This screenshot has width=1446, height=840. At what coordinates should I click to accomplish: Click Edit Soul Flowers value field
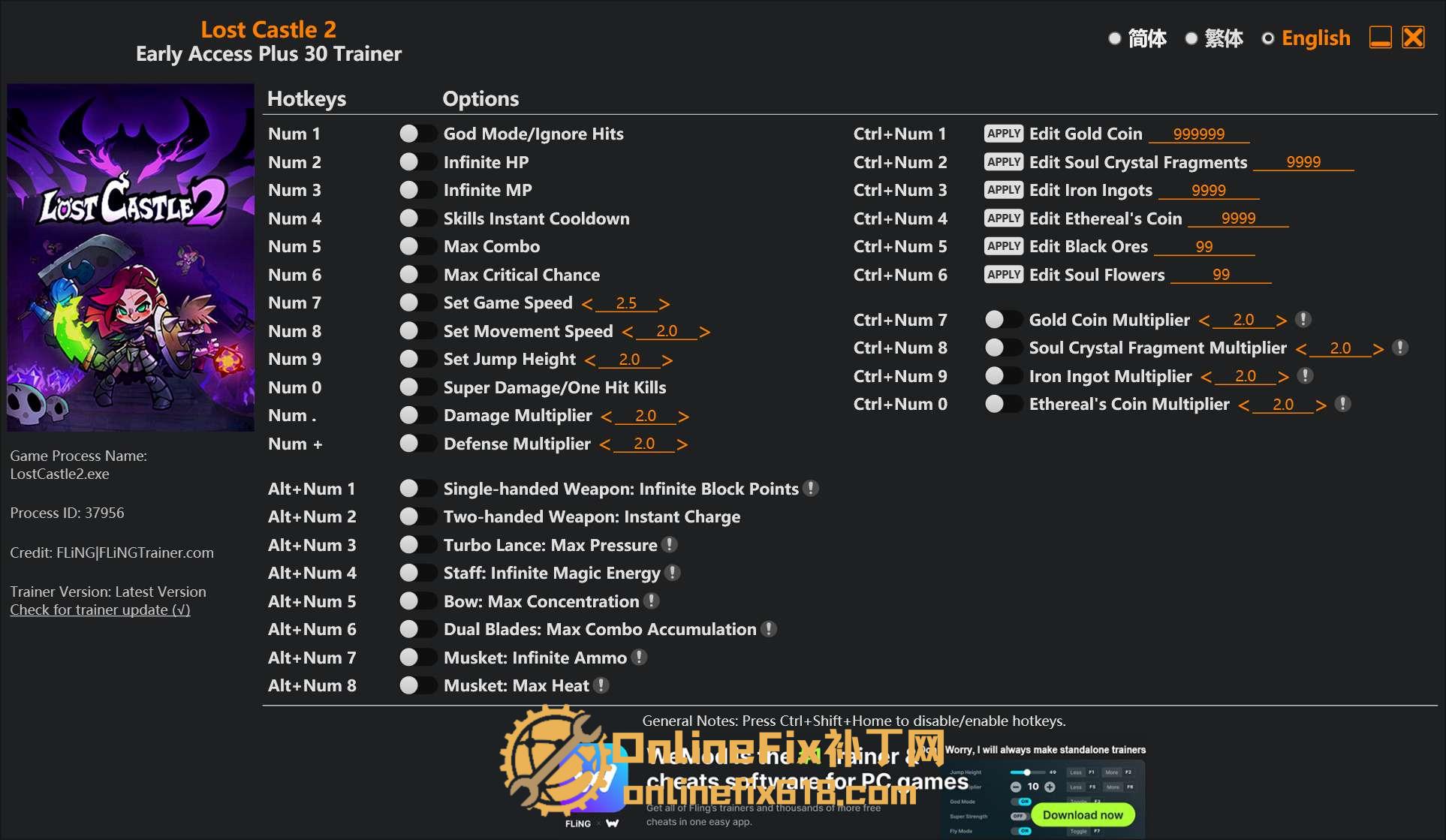click(x=1221, y=275)
